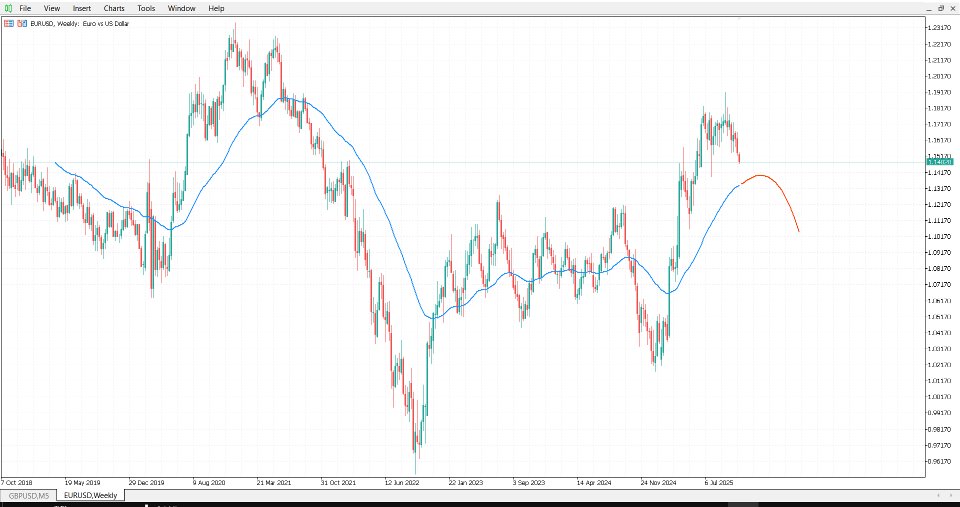Click the MetaTrader candlestick app icon

[8, 8]
